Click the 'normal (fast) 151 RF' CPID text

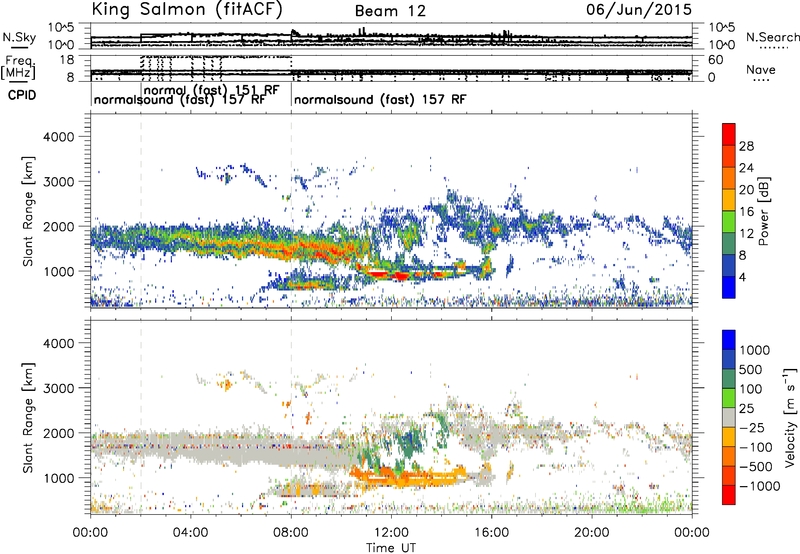pos(212,90)
